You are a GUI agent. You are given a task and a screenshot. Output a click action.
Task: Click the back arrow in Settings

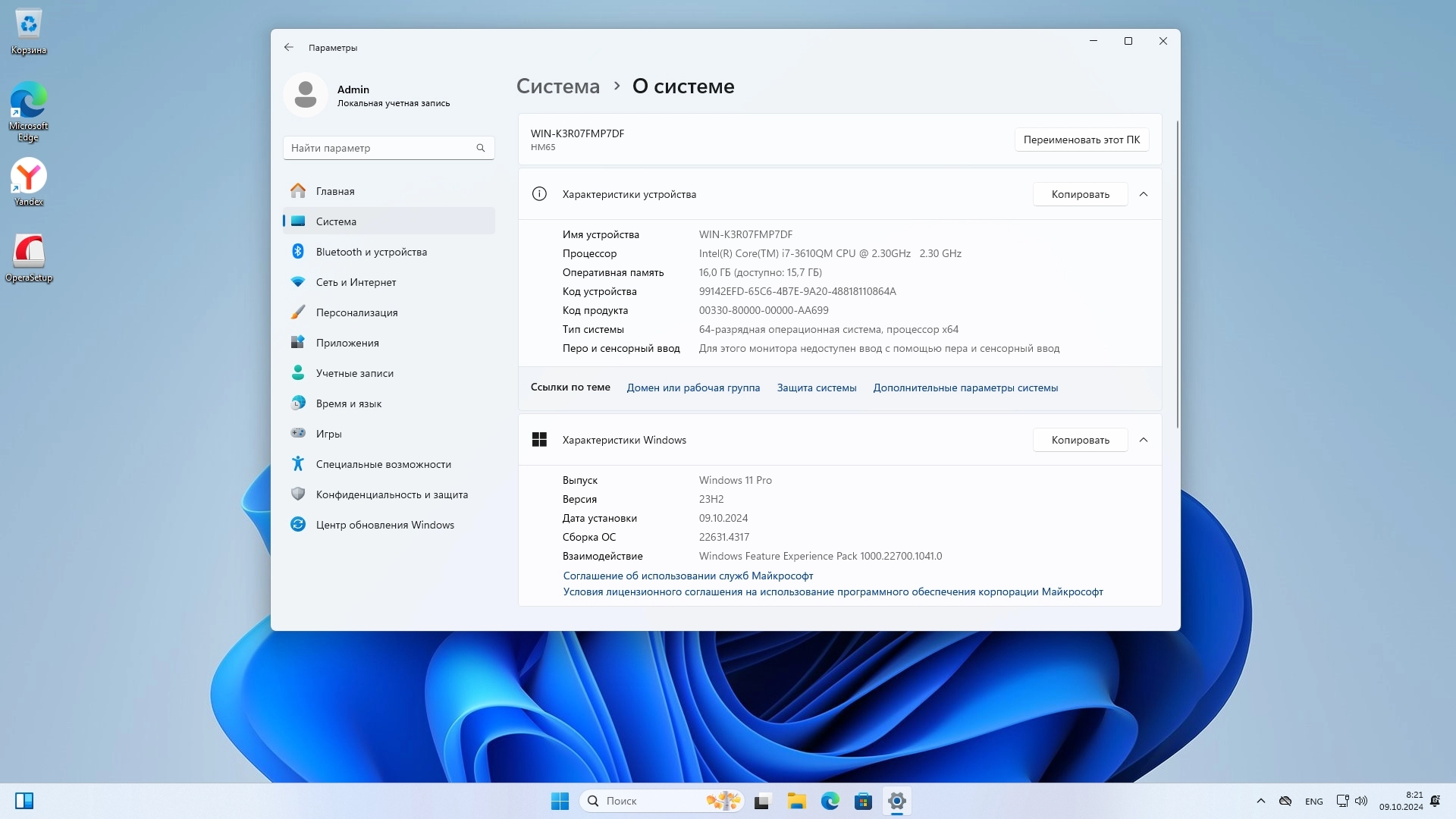coord(289,47)
